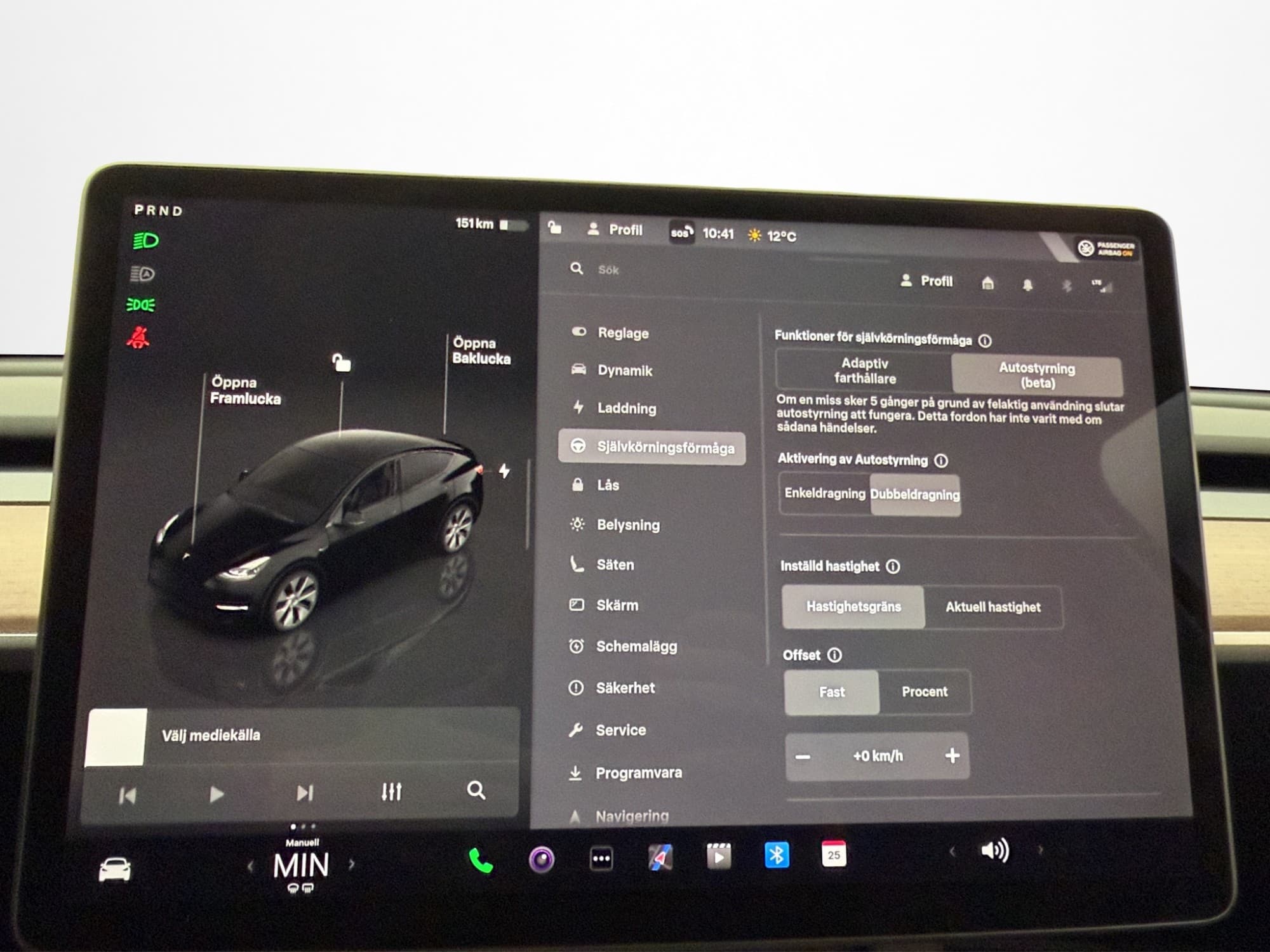This screenshot has width=1270, height=952.
Task: Switch activation to Enkeldragning
Action: coord(824,493)
